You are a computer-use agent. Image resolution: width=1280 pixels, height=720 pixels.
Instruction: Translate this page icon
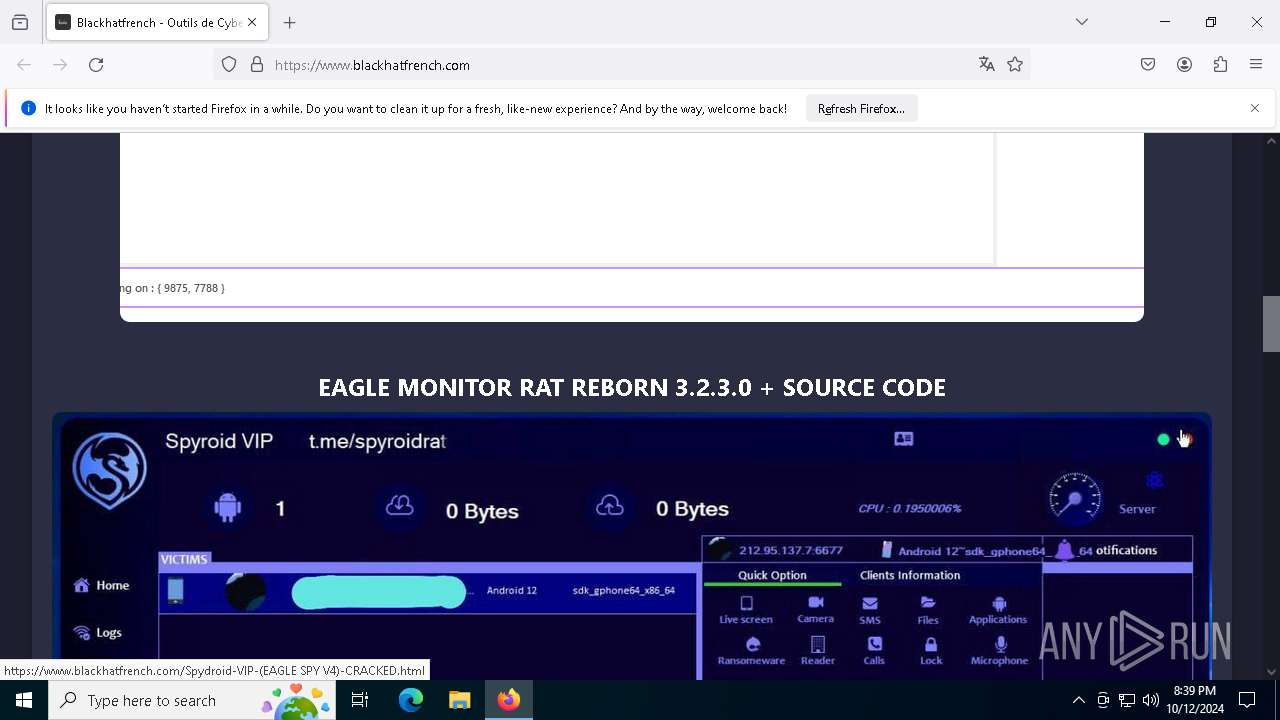click(987, 65)
